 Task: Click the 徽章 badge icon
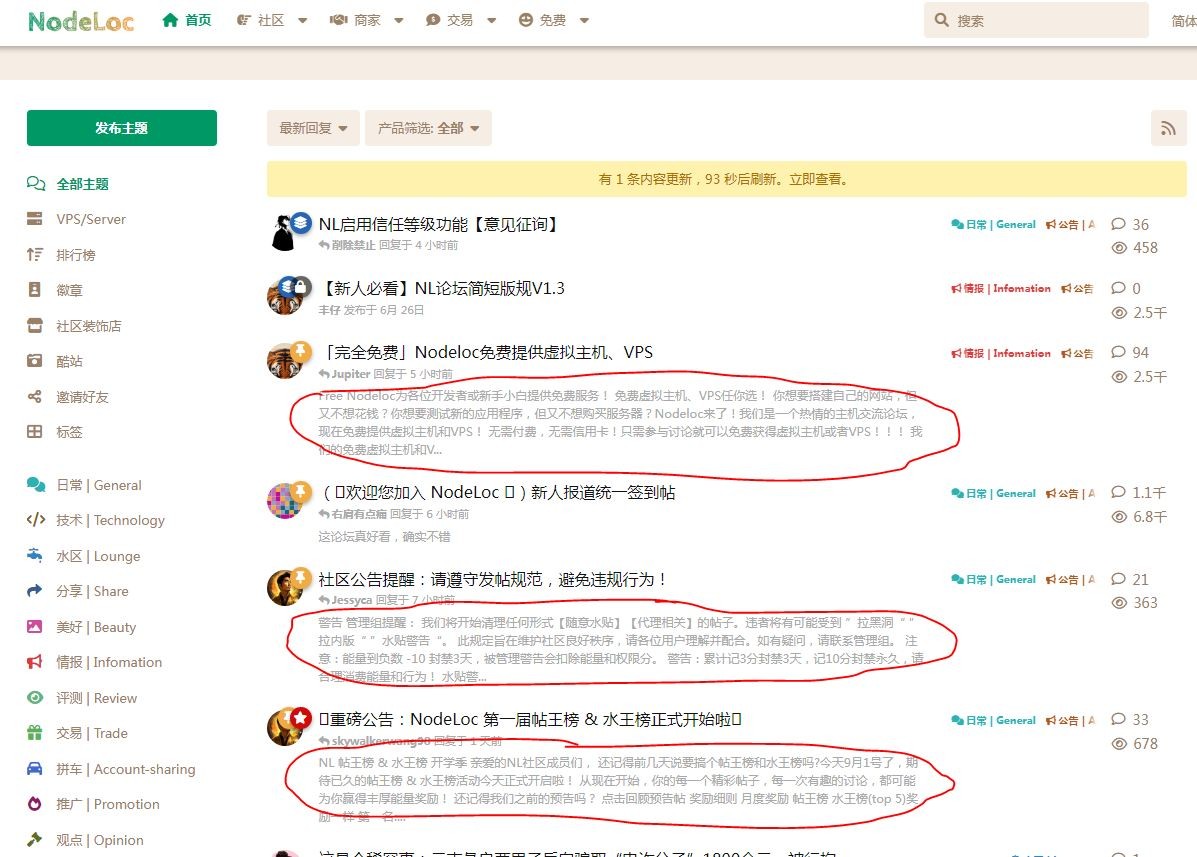[34, 290]
